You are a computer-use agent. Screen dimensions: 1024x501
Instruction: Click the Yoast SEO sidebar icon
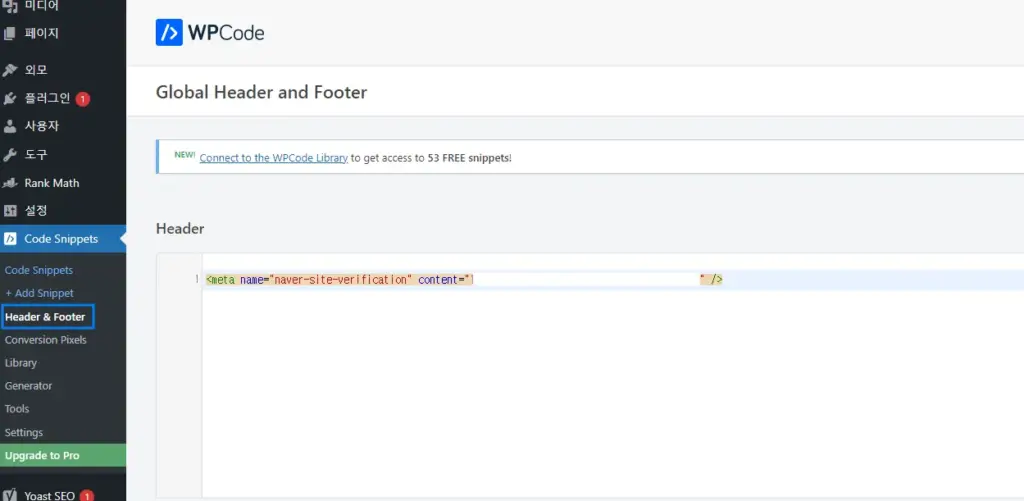tap(10, 495)
